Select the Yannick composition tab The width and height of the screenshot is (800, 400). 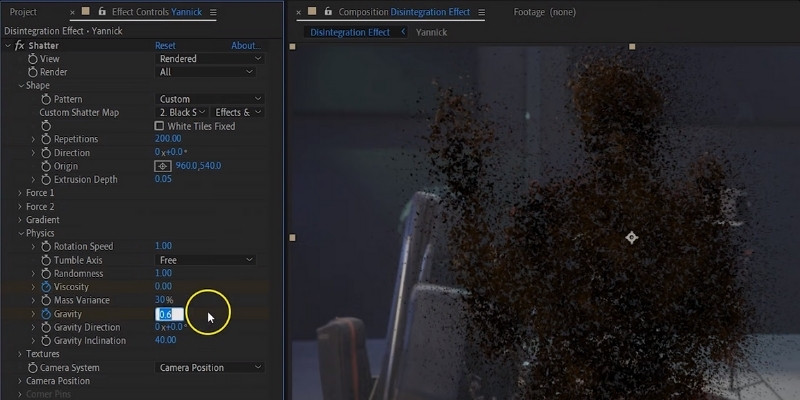tap(432, 32)
